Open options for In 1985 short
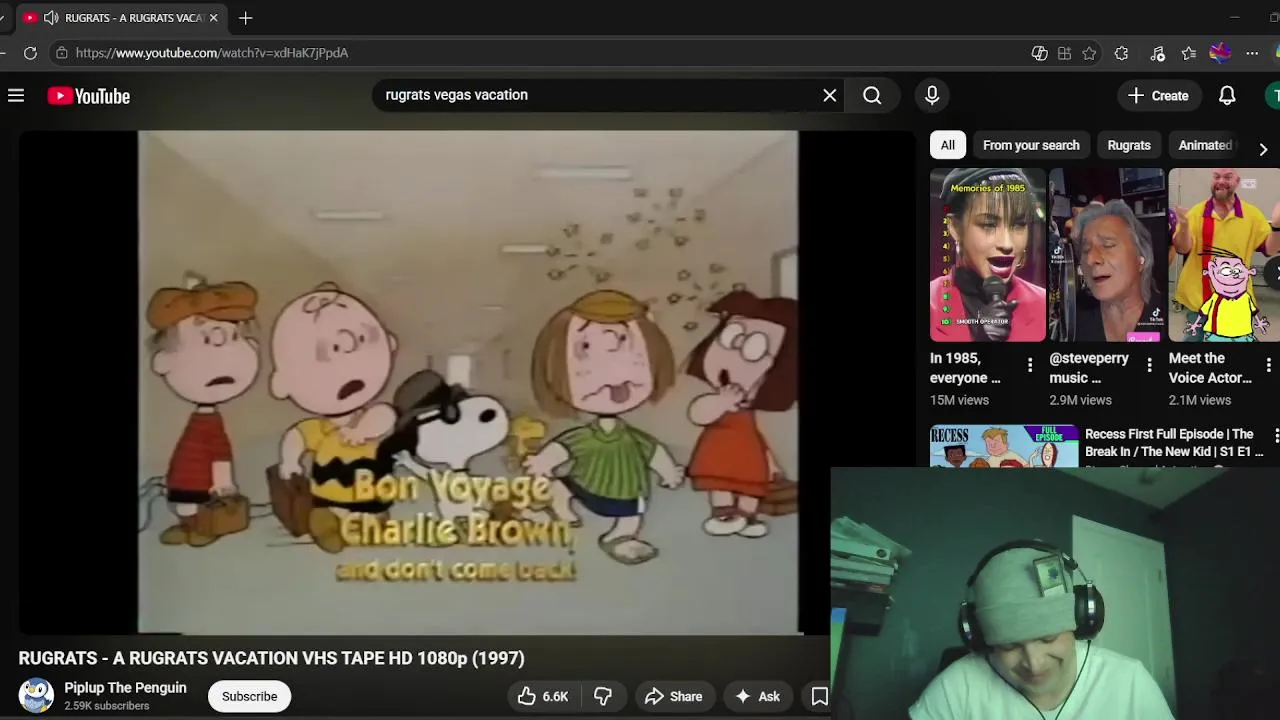 coord(1030,365)
